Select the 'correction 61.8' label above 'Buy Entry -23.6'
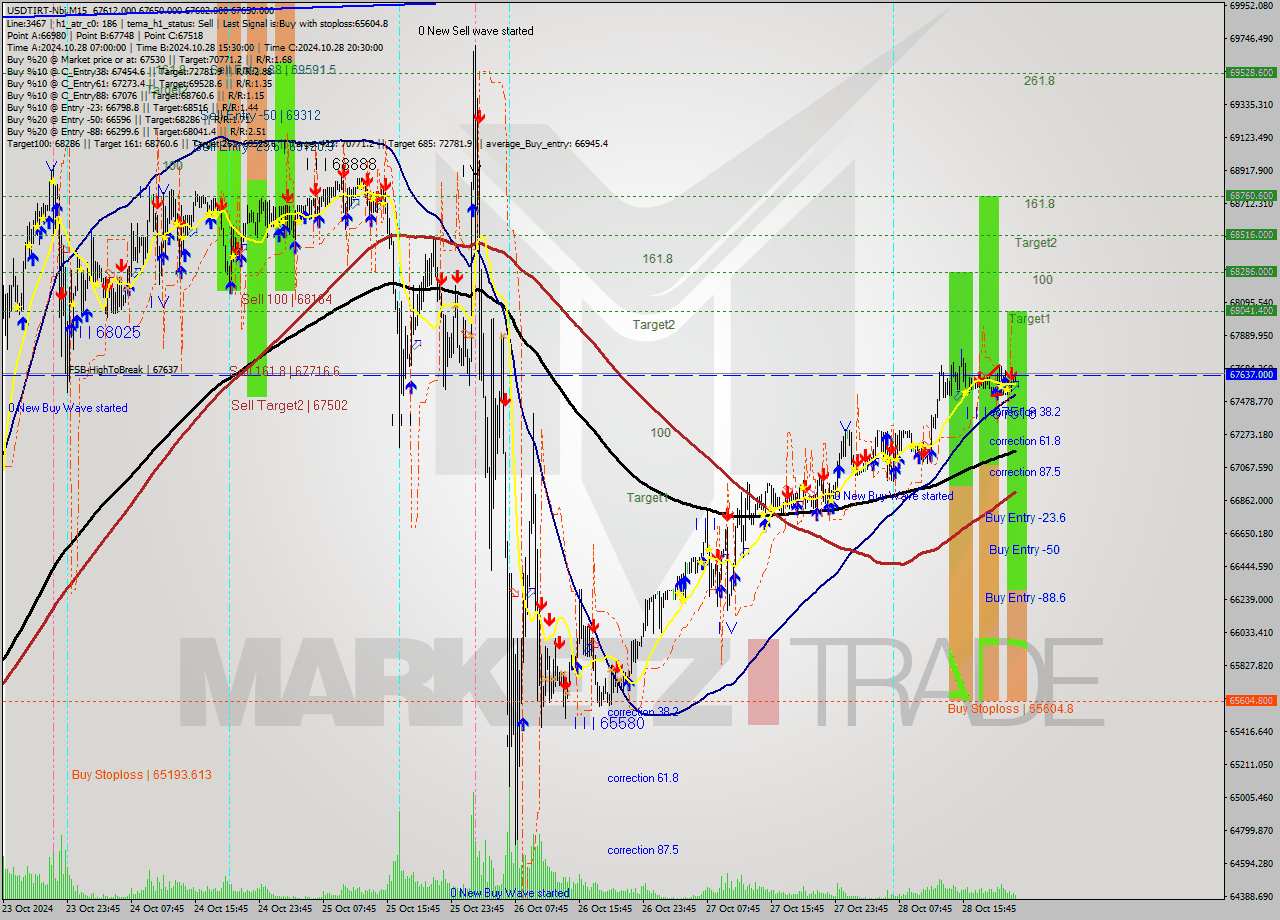 [1025, 441]
